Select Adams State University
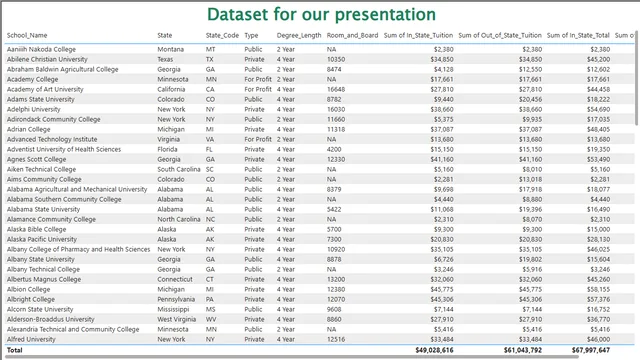640x360 pixels. point(40,99)
